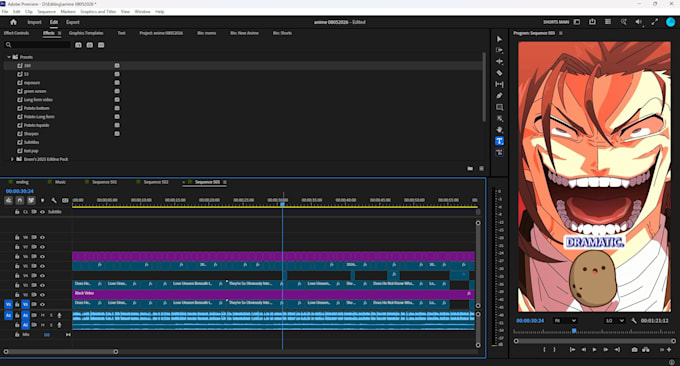Click the Export Frame camera icon

coord(634,350)
